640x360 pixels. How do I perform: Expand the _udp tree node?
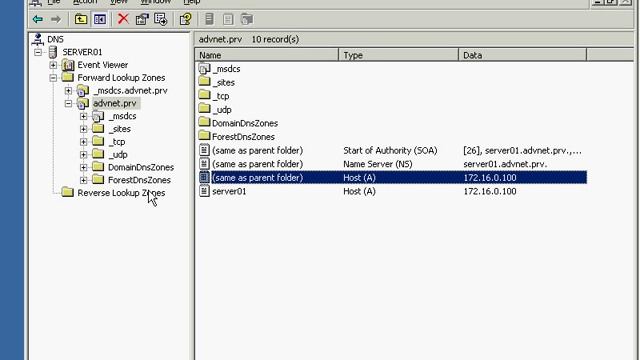click(x=83, y=155)
